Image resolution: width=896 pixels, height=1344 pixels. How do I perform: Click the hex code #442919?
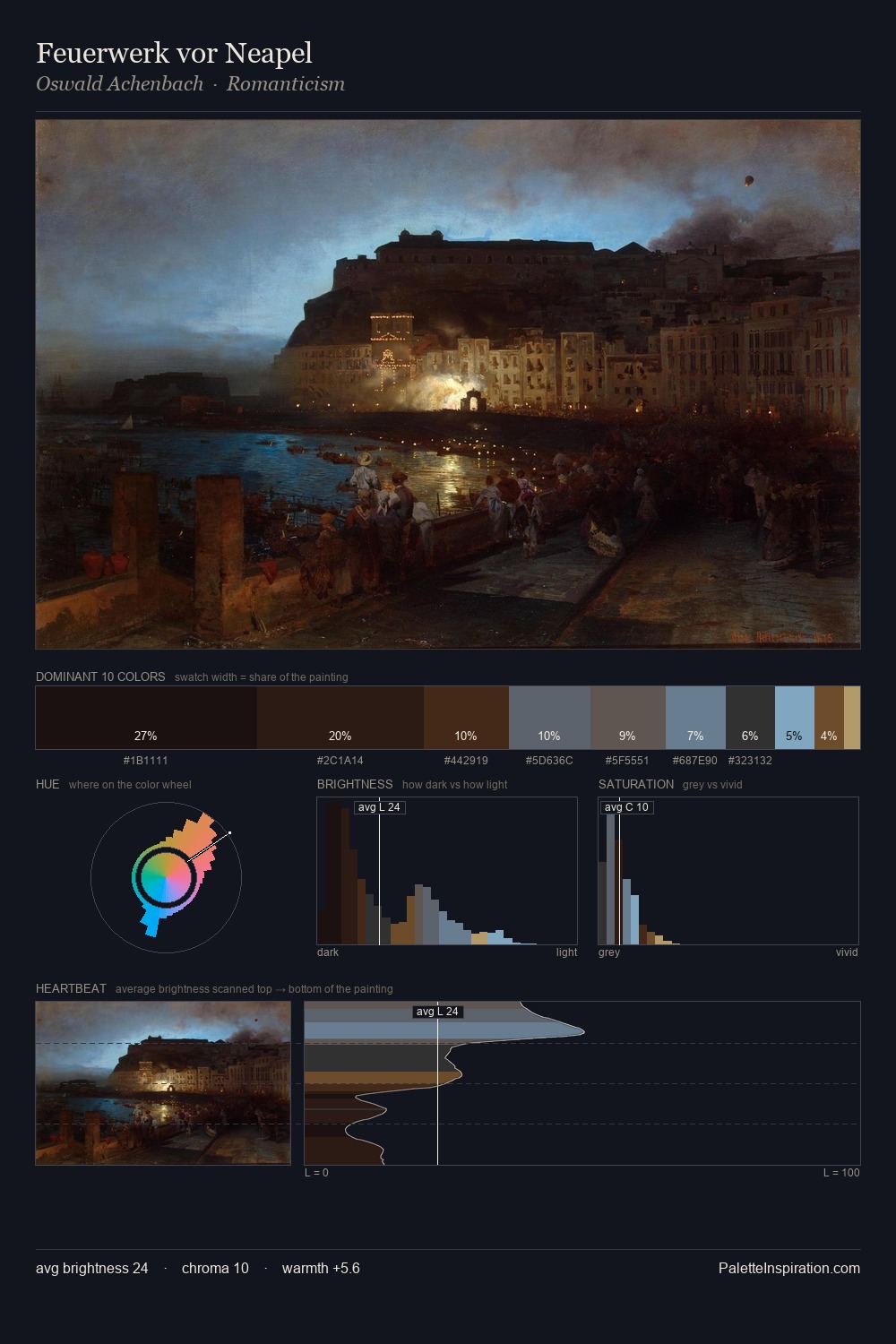(x=466, y=761)
